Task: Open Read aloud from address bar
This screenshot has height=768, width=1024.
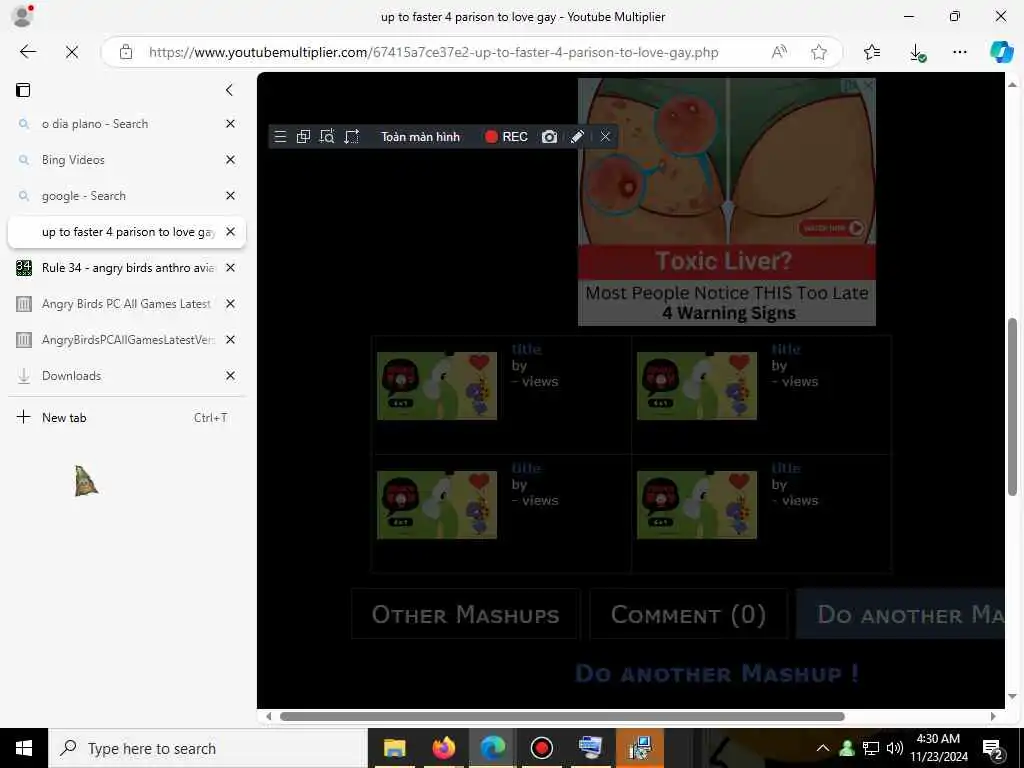Action: pyautogui.click(x=779, y=52)
